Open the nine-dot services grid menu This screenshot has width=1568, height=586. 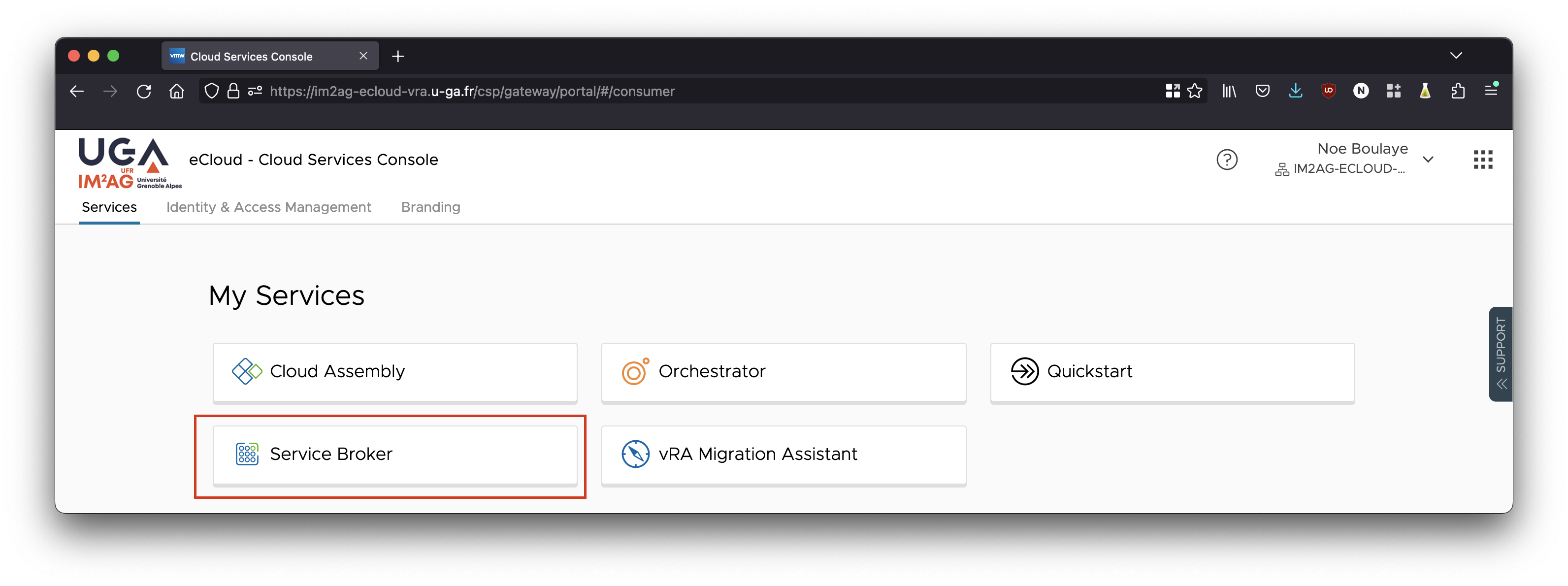tap(1483, 160)
